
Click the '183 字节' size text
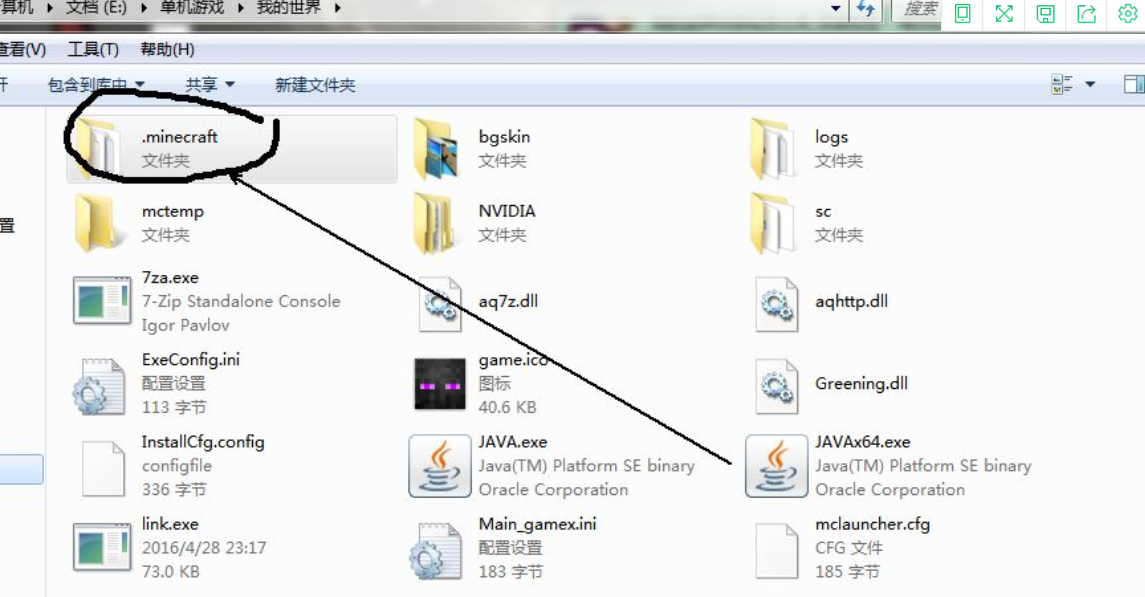(x=510, y=571)
